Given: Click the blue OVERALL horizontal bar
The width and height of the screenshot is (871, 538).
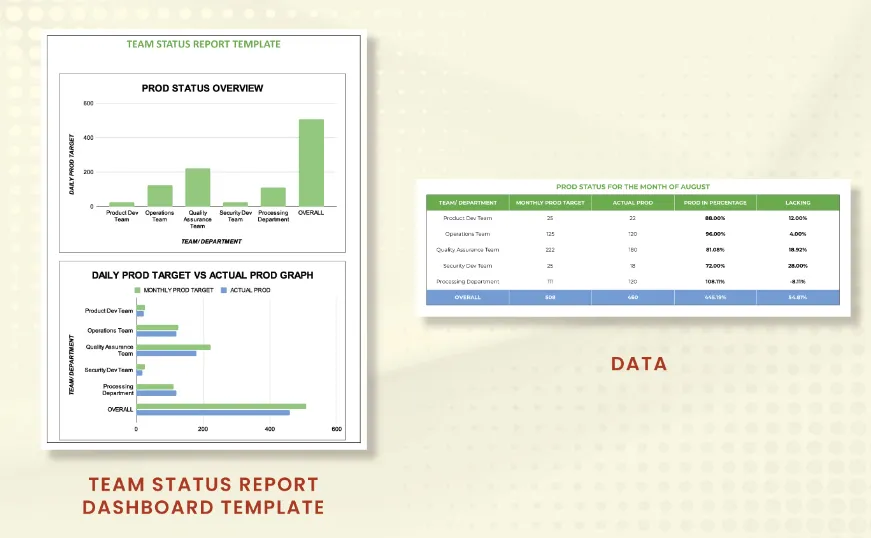Looking at the screenshot, I should click(x=213, y=413).
